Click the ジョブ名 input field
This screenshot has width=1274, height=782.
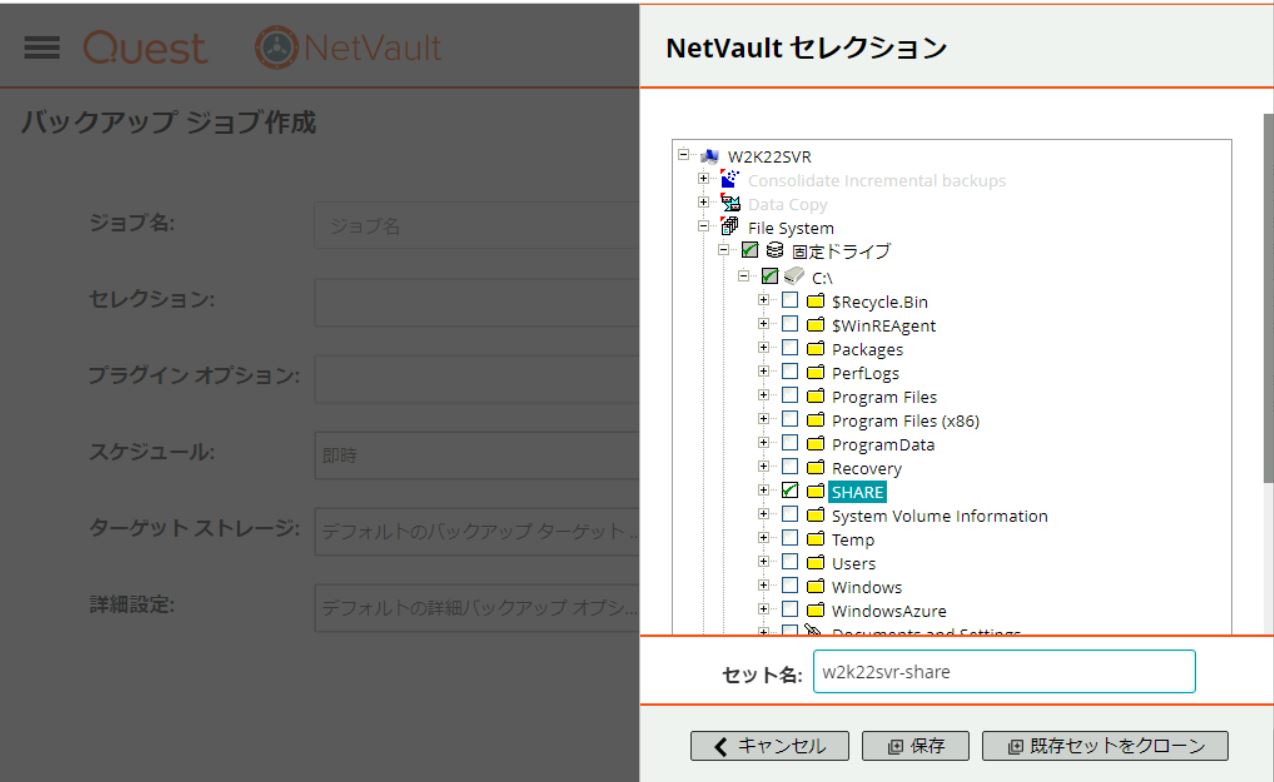pos(477,228)
